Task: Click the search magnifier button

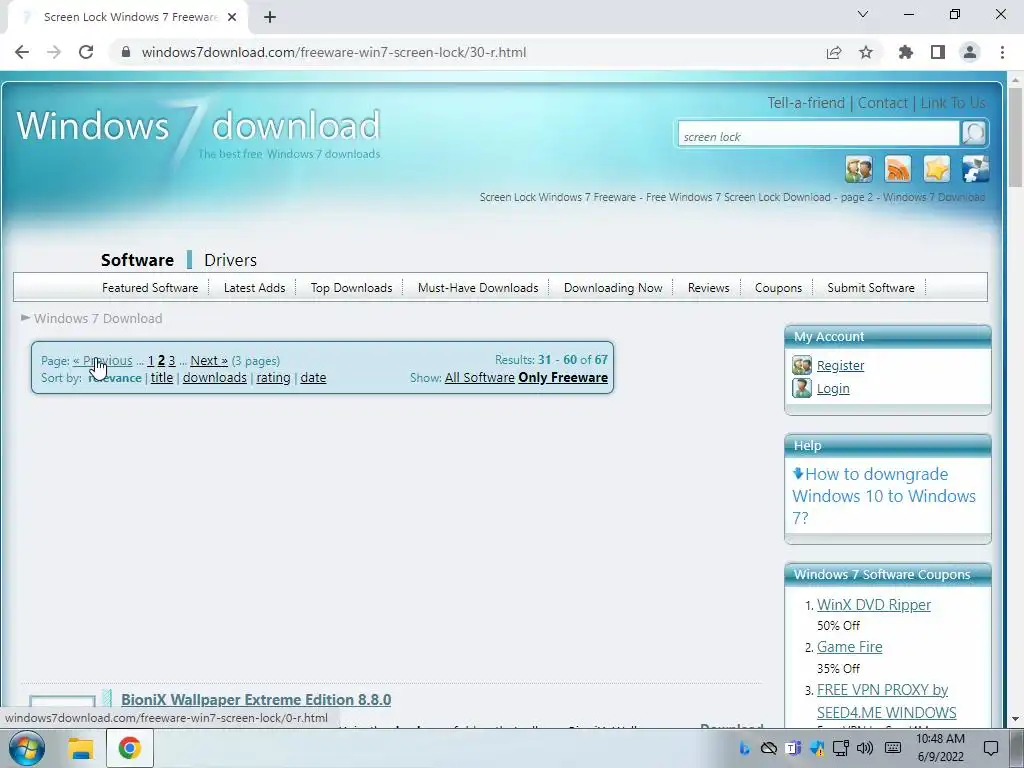Action: (974, 133)
